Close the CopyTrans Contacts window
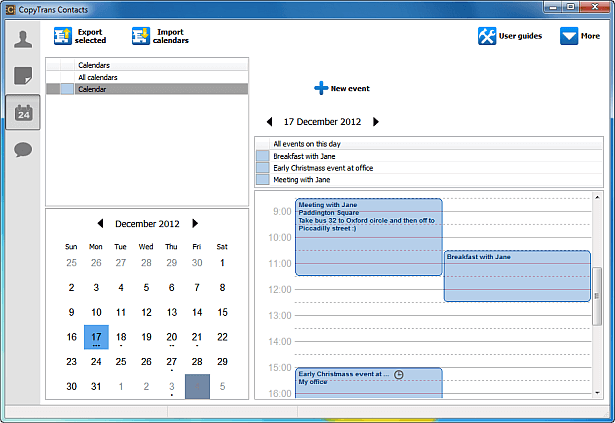Screen dimensions: 615x423 point(595,7)
